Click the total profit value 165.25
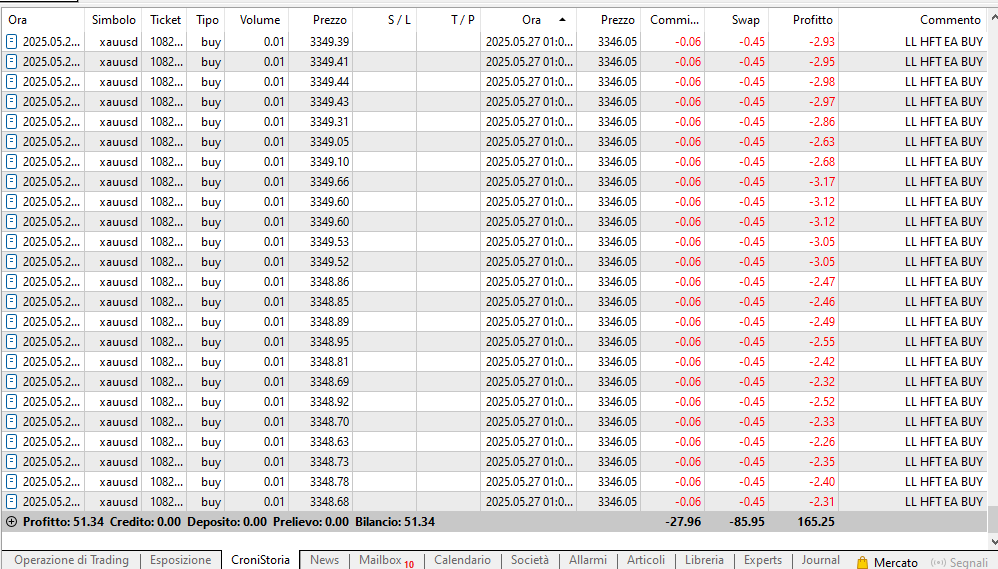998x569 pixels. pyautogui.click(x=815, y=522)
